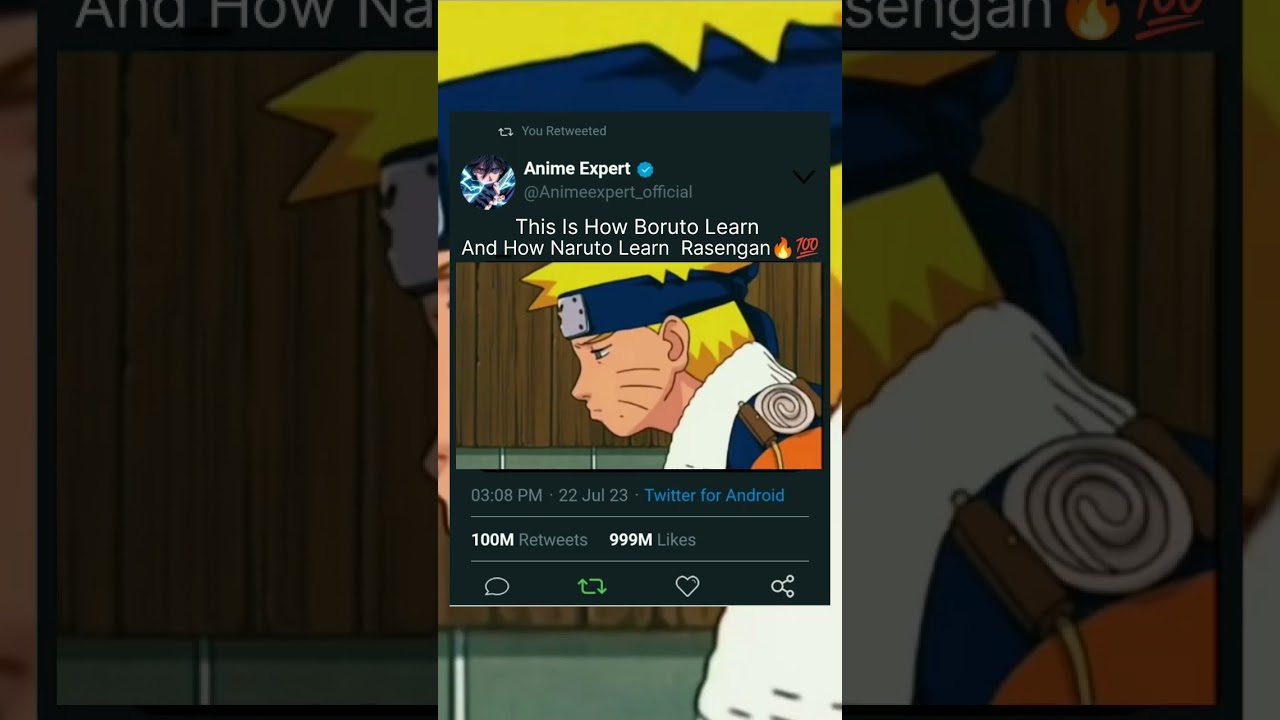Screen dimensions: 1280x720
Task: Click the fire emoji in tweet text
Action: 782,248
